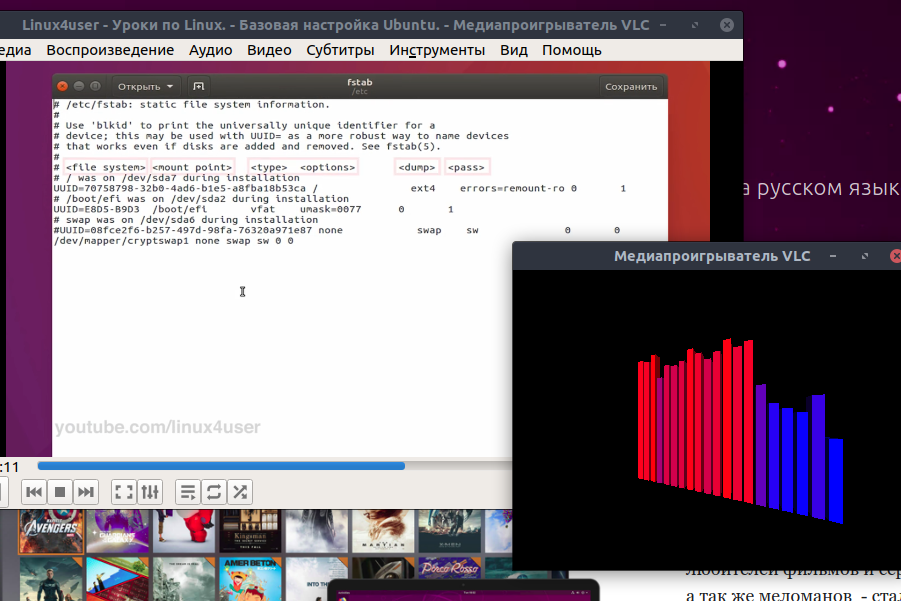Enable shuffle random playback
Viewport: 901px width, 601px height.
(240, 491)
